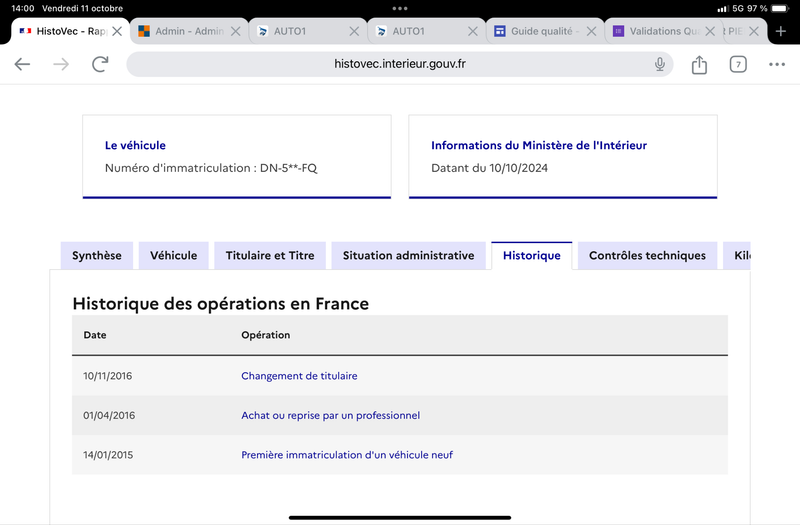The width and height of the screenshot is (800, 525).
Task: Switch to the Validations Qu browser tab
Action: click(663, 32)
